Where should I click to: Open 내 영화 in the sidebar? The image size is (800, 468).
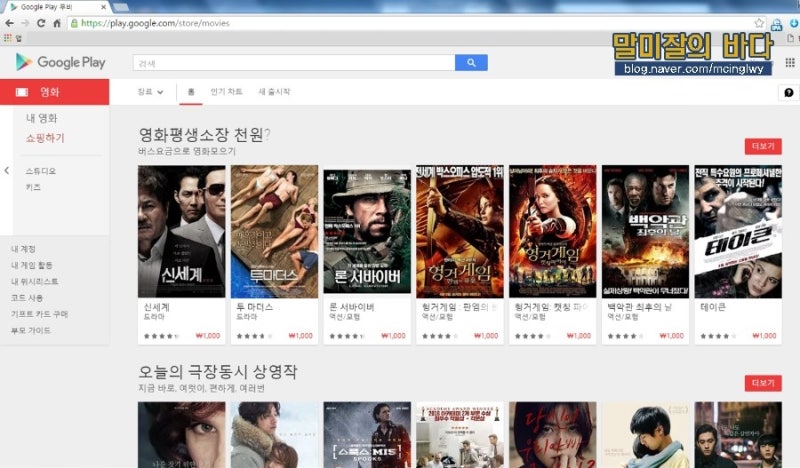[x=41, y=118]
